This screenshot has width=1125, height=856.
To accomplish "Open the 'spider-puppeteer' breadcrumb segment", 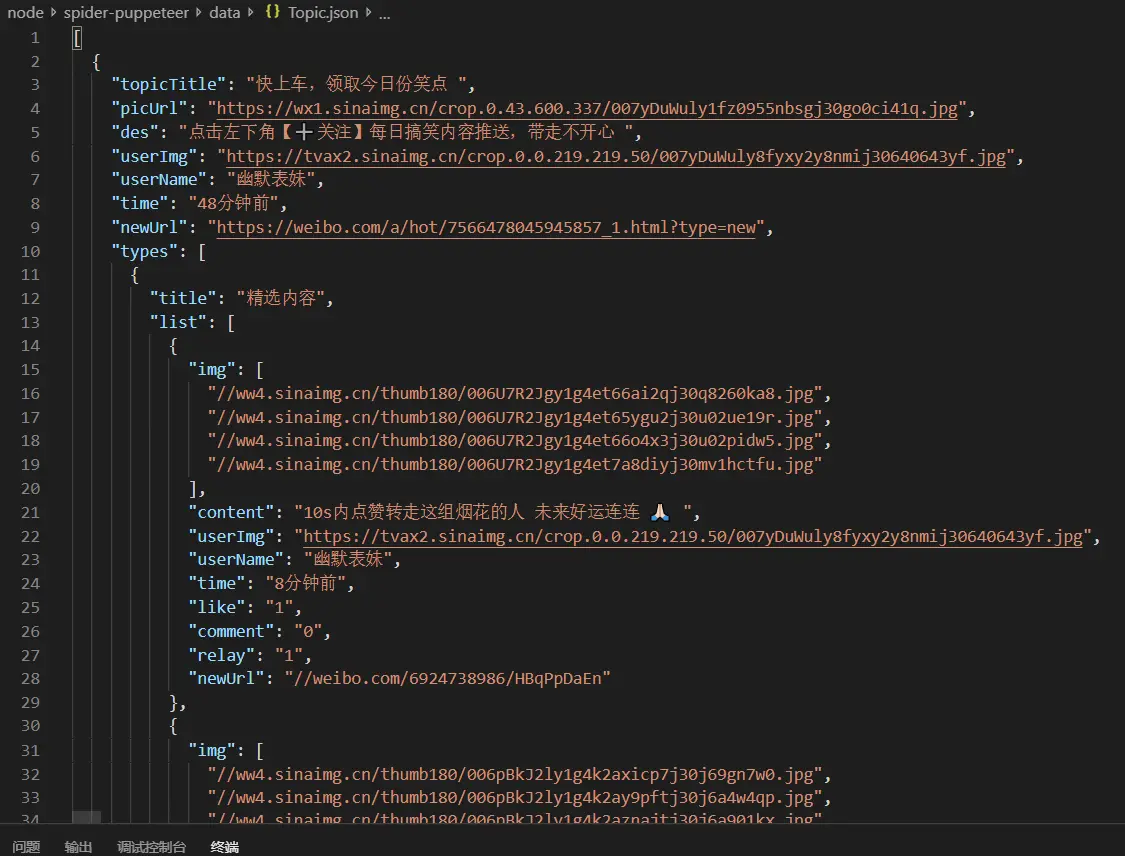I will [x=126, y=12].
